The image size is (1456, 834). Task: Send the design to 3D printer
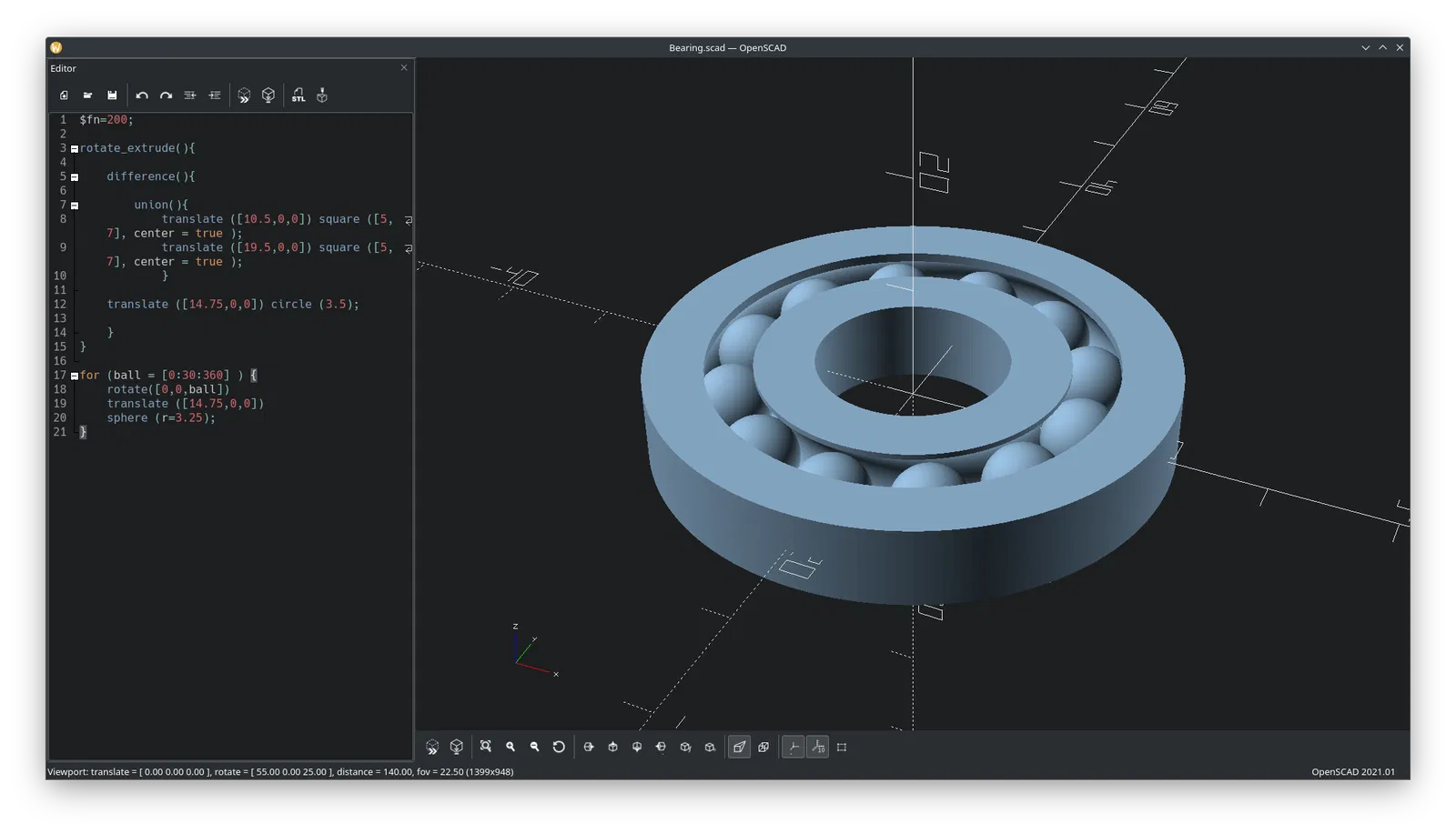[x=322, y=95]
